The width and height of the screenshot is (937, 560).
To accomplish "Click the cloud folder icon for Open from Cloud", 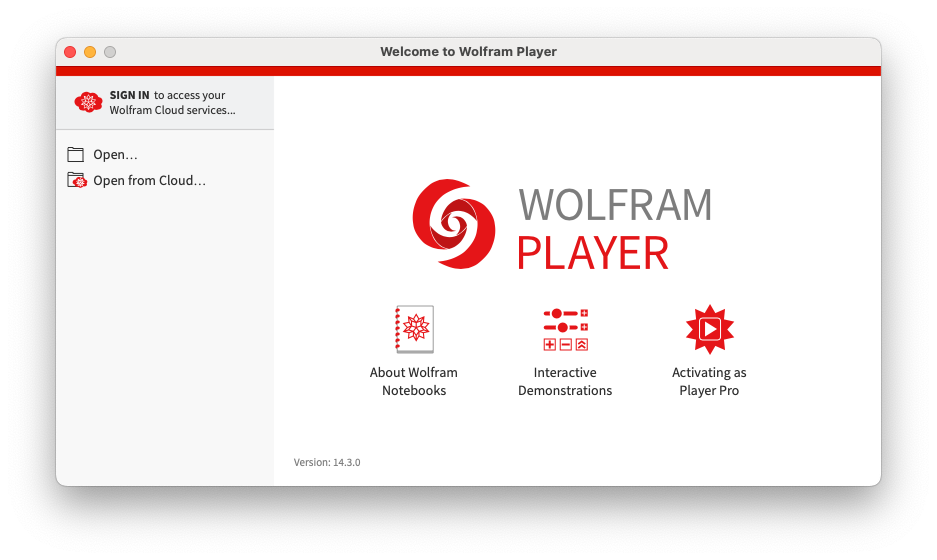I will tap(76, 180).
